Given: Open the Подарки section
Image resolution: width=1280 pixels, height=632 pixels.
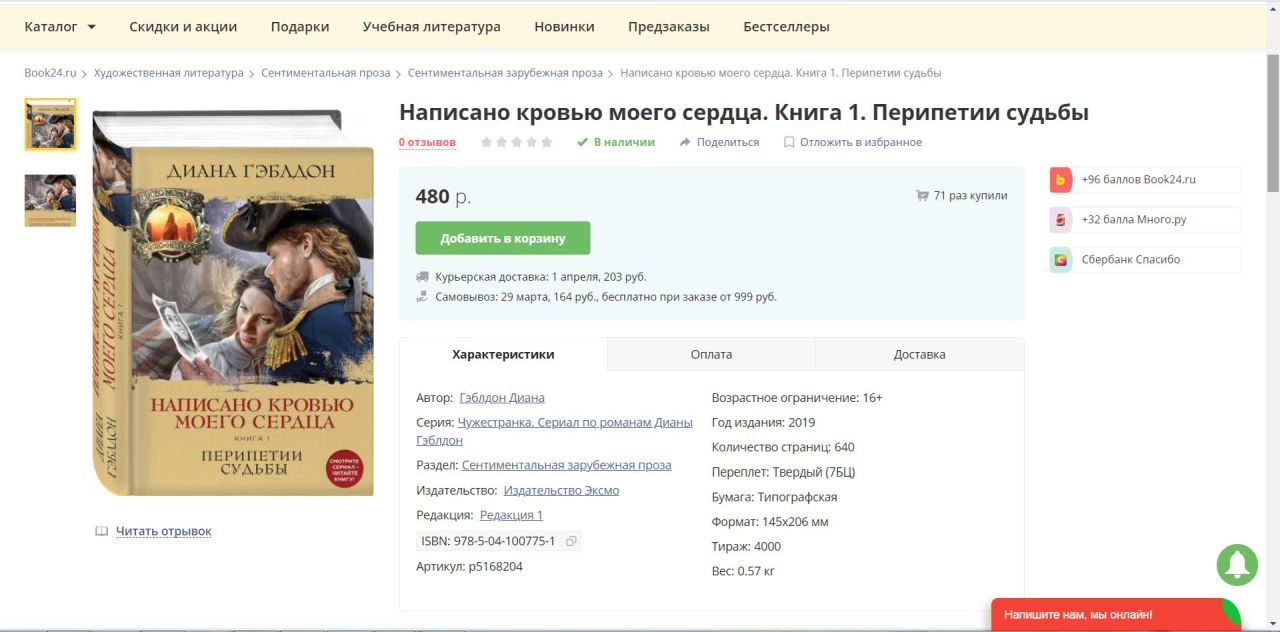Looking at the screenshot, I should tap(300, 27).
